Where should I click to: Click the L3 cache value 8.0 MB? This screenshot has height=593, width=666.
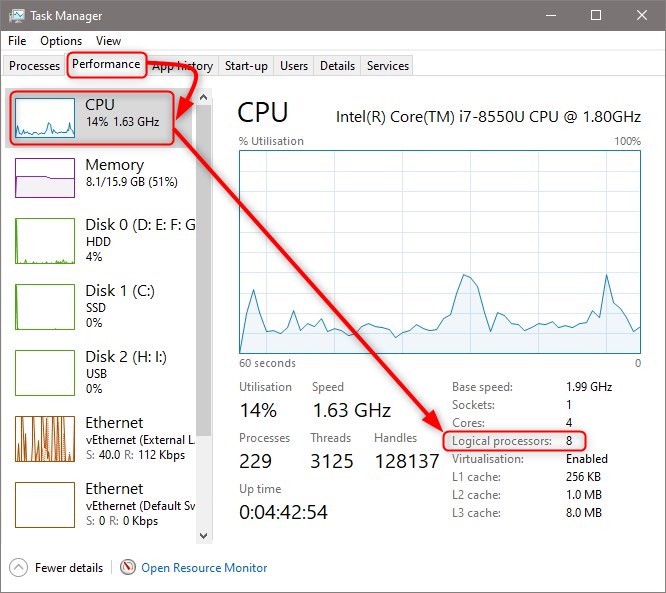(584, 513)
